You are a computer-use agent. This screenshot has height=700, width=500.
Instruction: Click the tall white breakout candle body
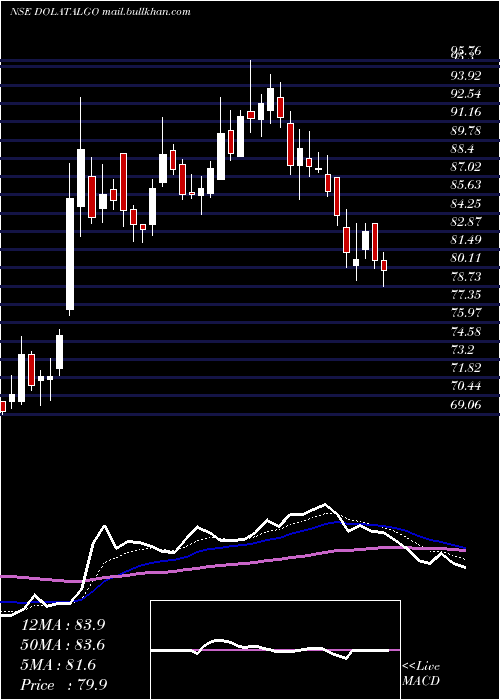(x=70, y=254)
